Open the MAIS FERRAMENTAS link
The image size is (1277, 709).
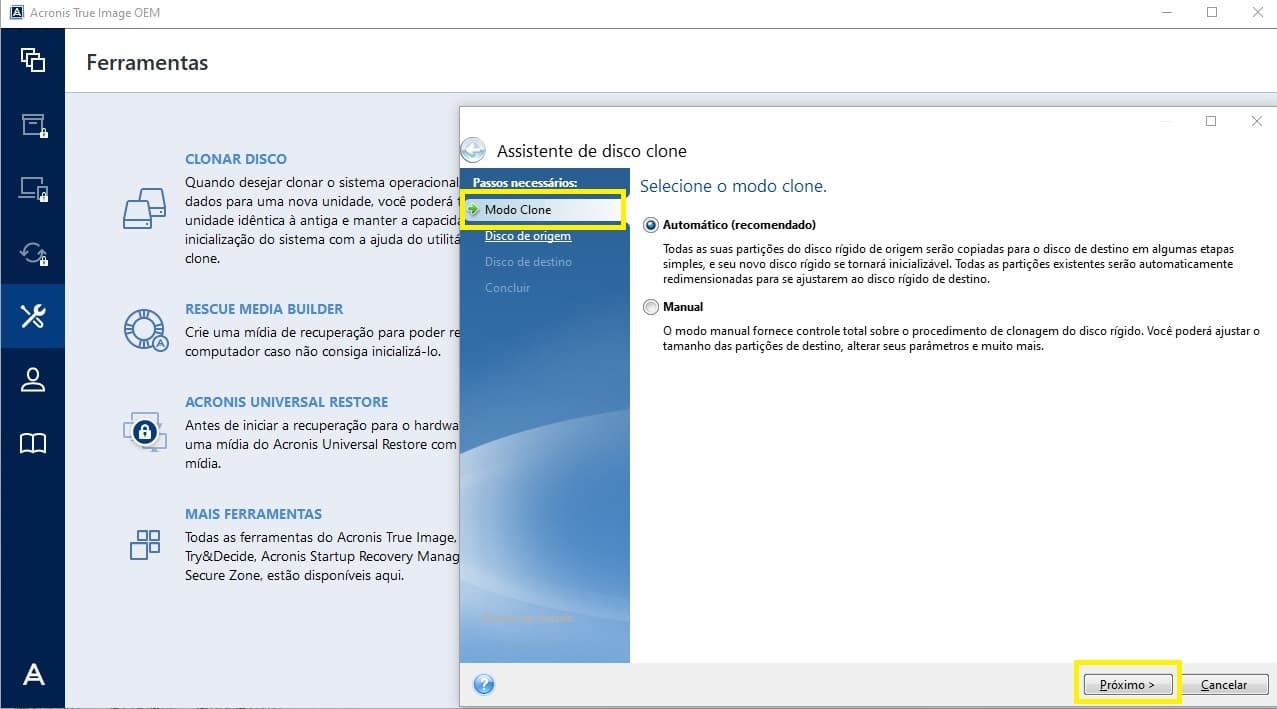point(254,514)
